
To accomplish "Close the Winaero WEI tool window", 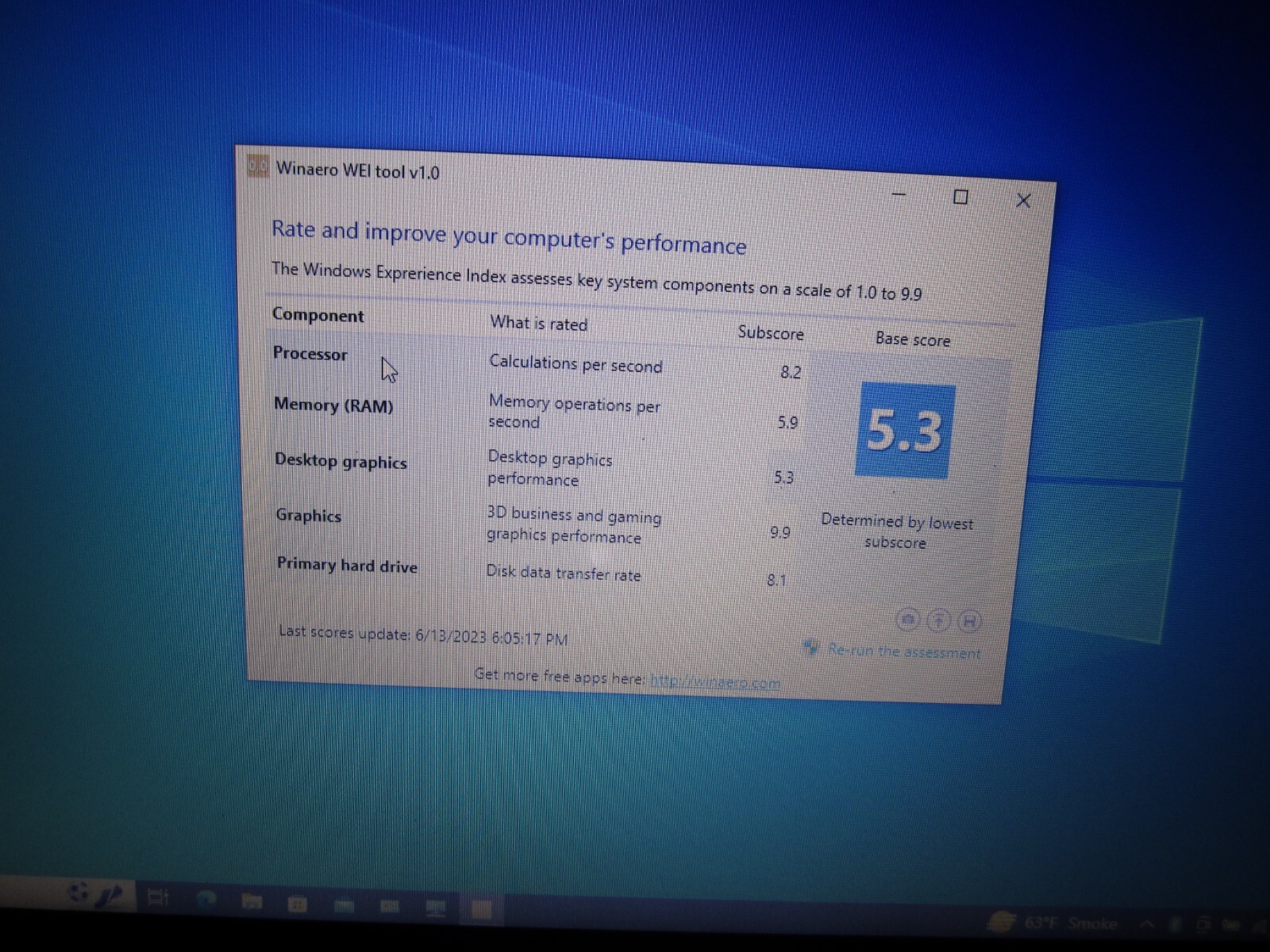I will [1023, 200].
